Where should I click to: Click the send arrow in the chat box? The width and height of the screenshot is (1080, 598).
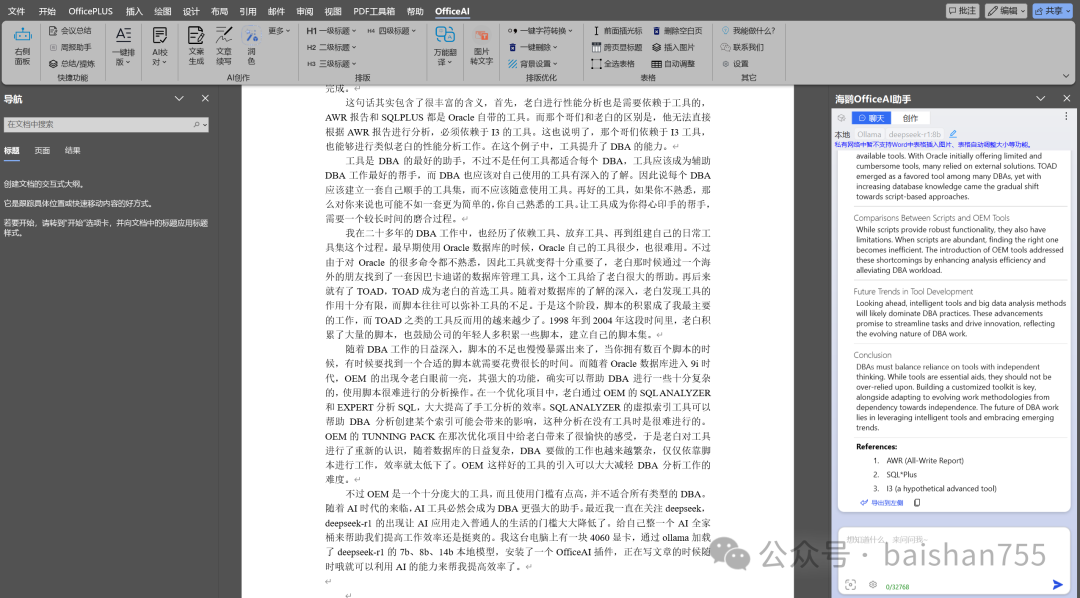point(1057,584)
